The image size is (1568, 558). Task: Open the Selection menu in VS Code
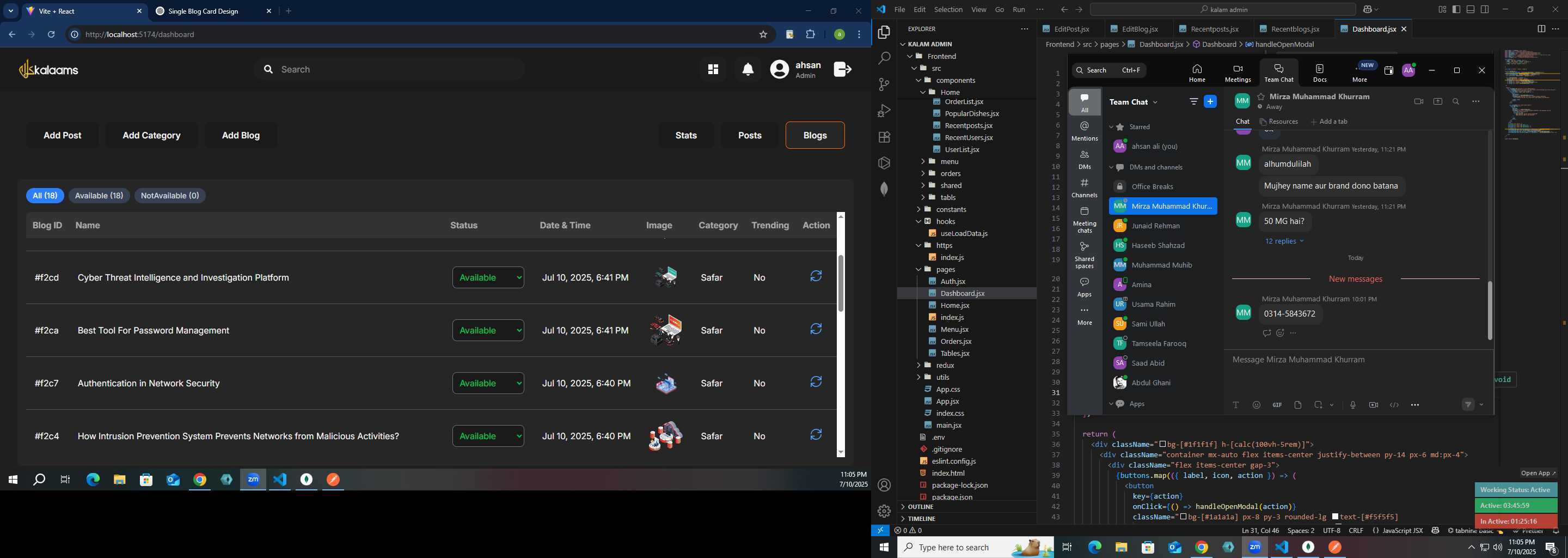click(948, 9)
